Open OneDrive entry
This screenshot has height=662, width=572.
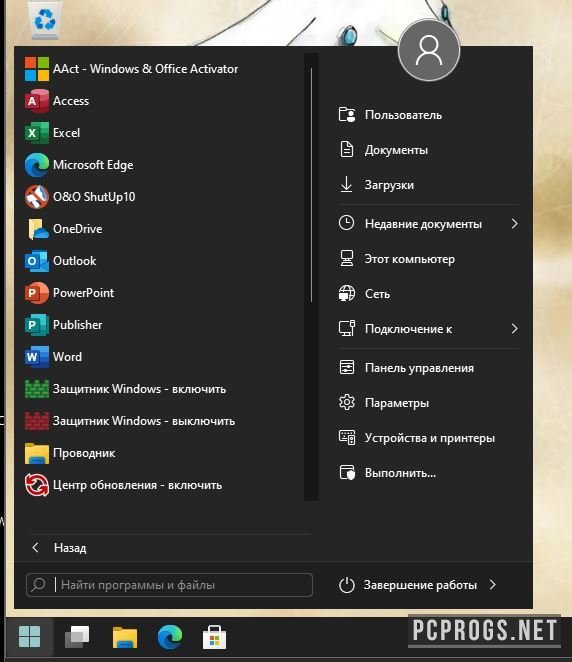[63, 229]
